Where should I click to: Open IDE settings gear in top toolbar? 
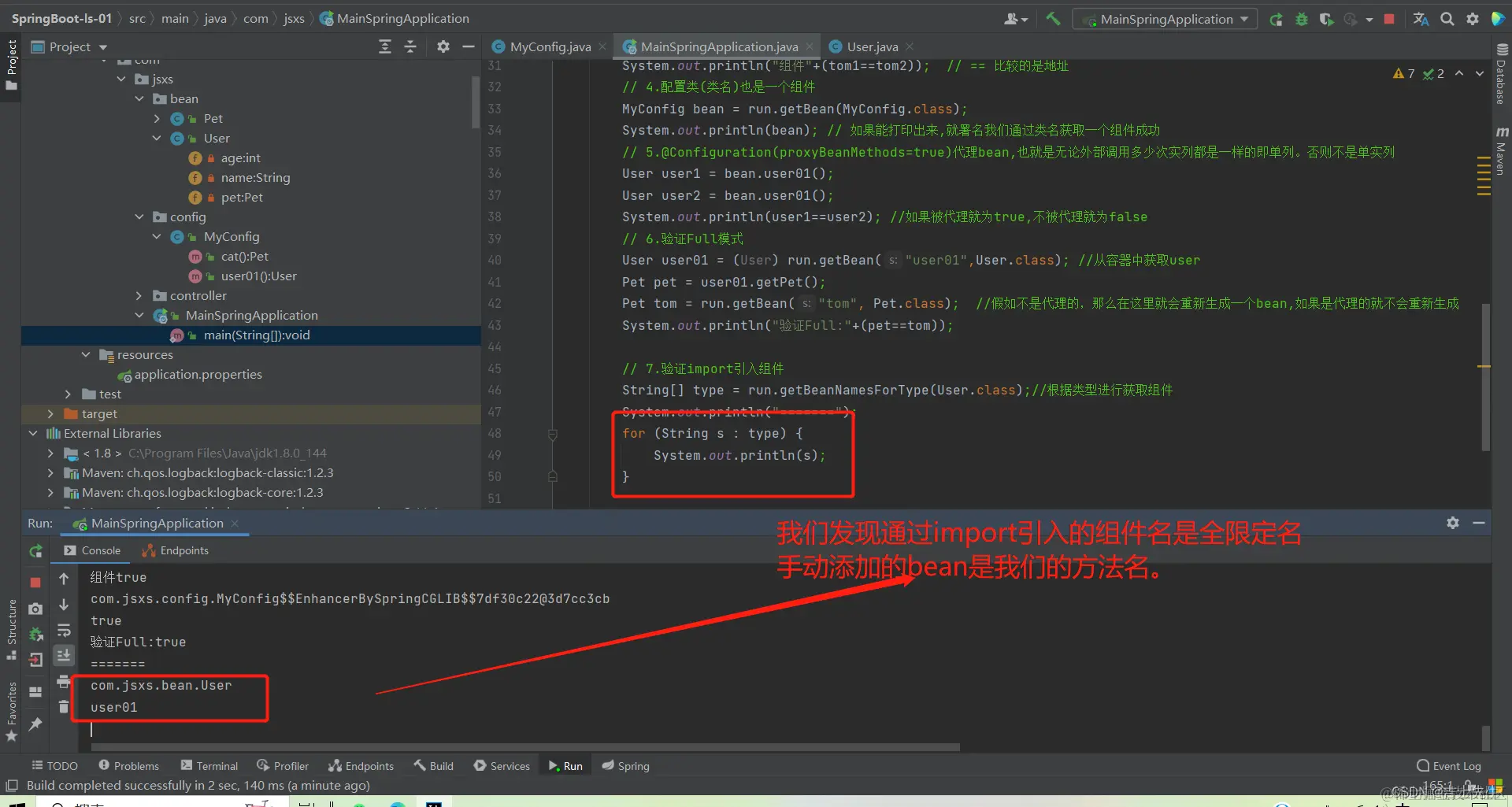coord(1473,19)
